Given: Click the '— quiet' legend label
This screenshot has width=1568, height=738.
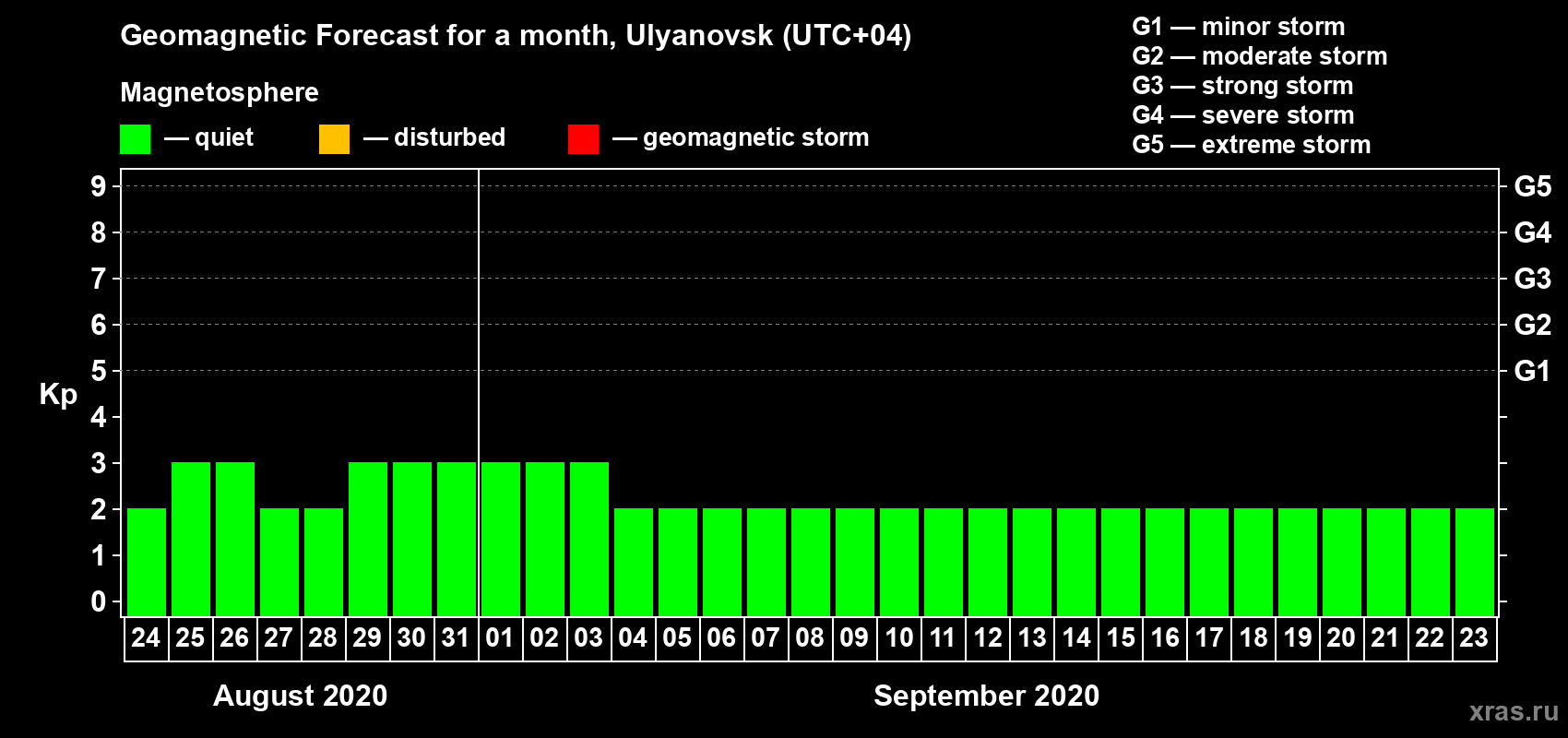Looking at the screenshot, I should point(208,138).
